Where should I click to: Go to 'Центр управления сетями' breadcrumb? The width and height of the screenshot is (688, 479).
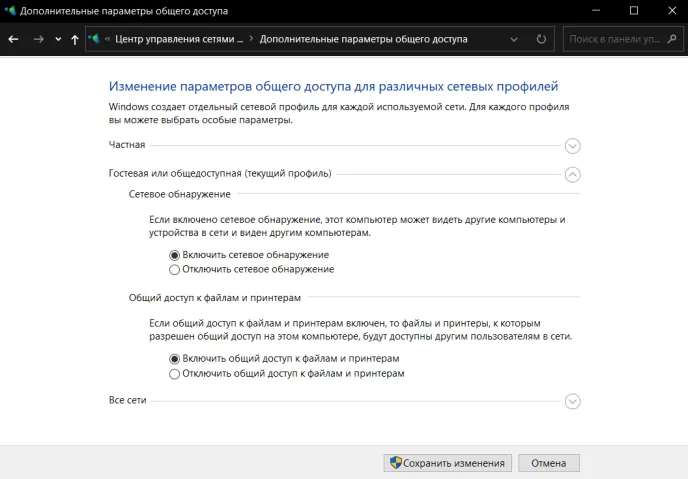[x=179, y=39]
